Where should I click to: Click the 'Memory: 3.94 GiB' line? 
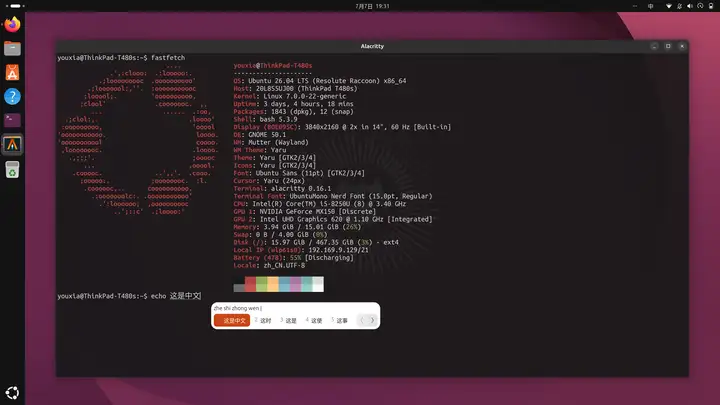coord(297,227)
